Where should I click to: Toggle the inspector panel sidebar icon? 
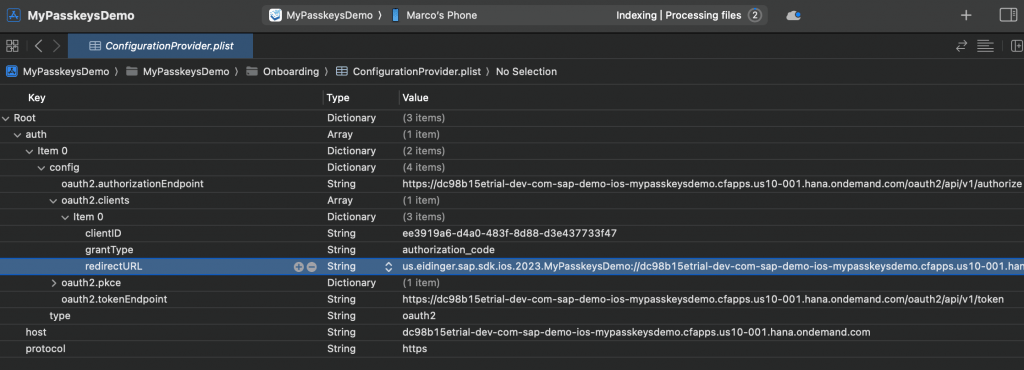point(1008,15)
